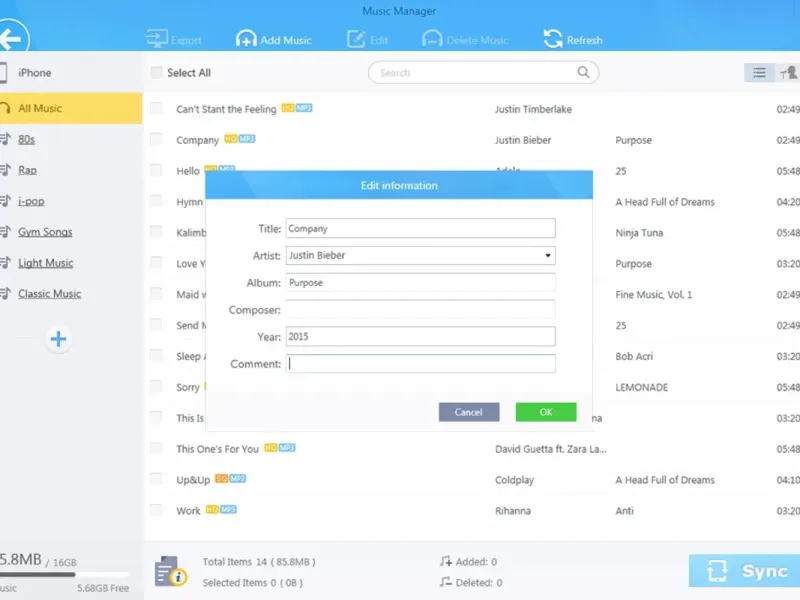Click the Classic Music playlist icon
Image resolution: width=800 pixels, height=600 pixels.
5,293
